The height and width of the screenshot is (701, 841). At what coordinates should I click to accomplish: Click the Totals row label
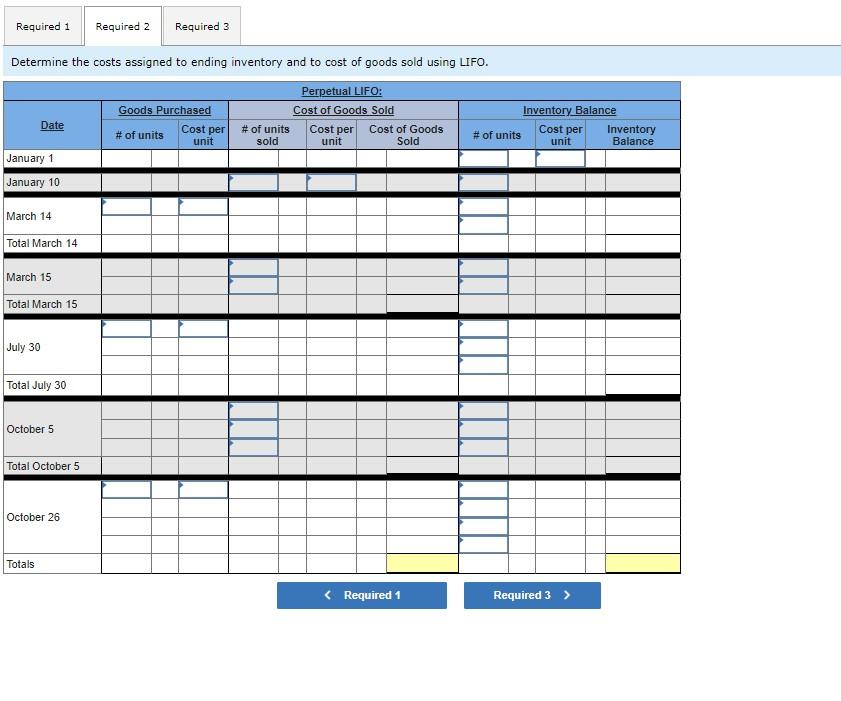pos(20,564)
